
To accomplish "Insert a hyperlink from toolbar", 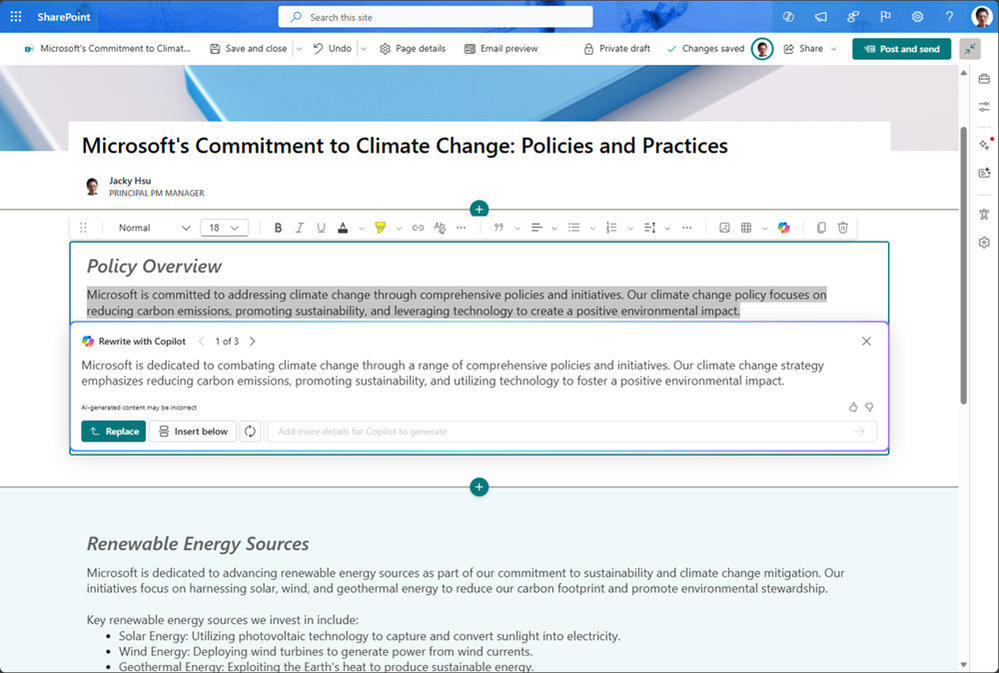I will click(x=418, y=228).
